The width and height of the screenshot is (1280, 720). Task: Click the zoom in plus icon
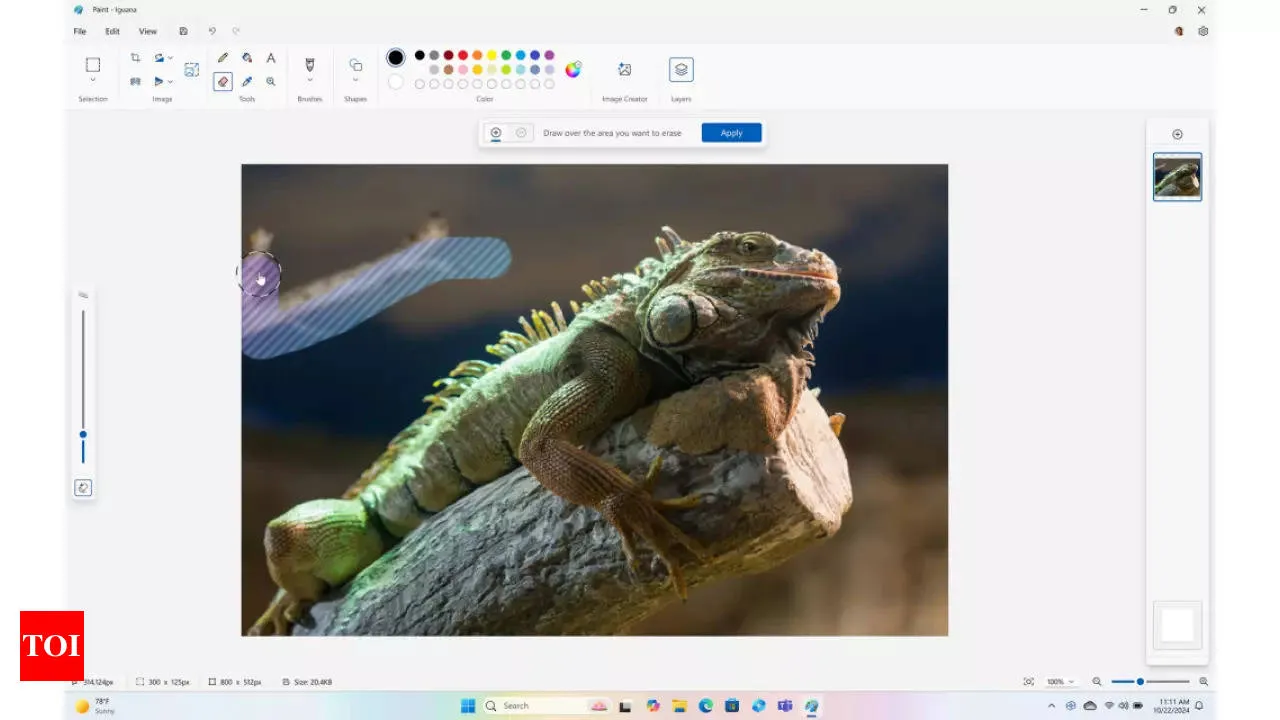(x=1203, y=682)
